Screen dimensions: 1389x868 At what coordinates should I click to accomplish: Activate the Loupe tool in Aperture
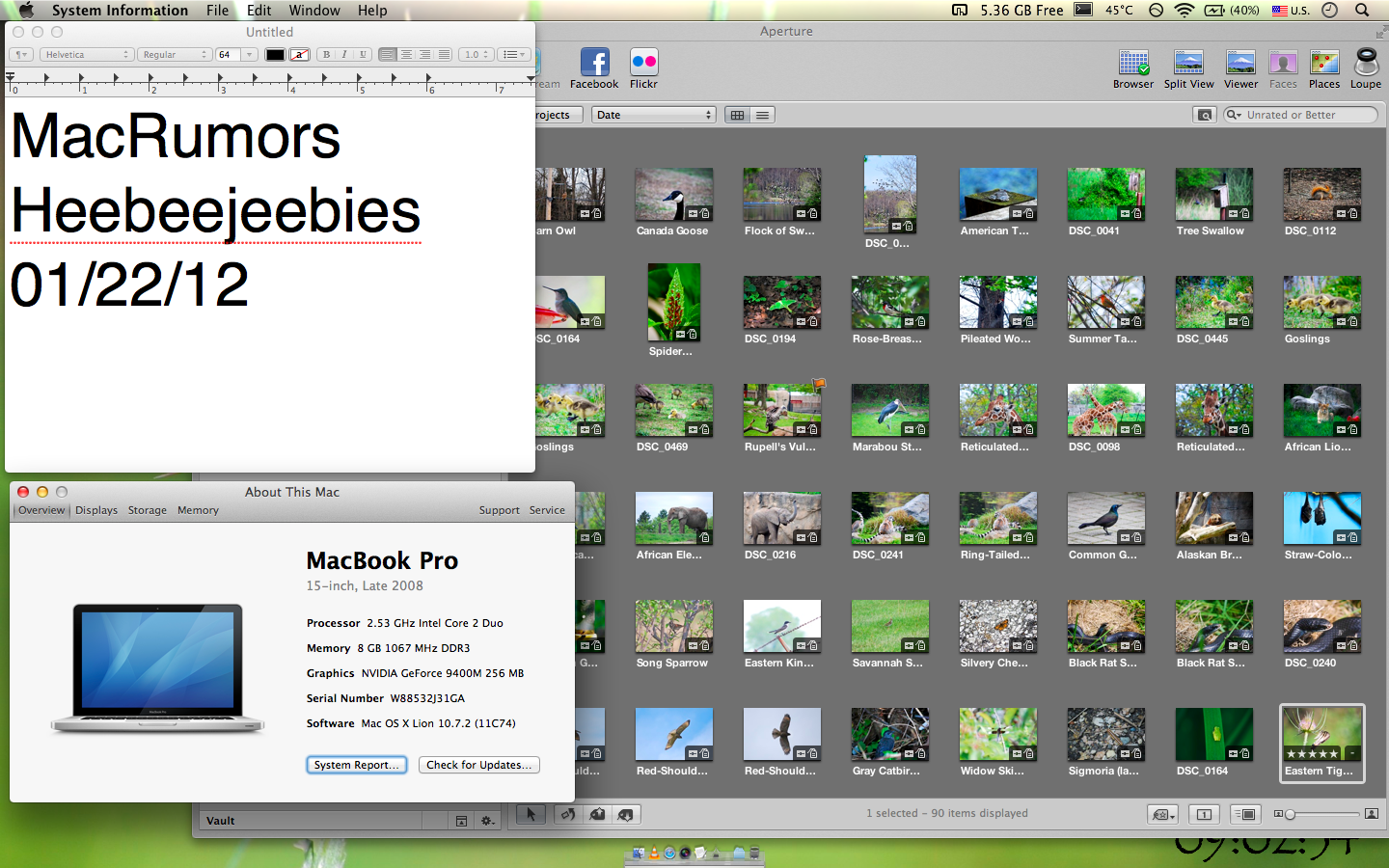click(x=1366, y=68)
